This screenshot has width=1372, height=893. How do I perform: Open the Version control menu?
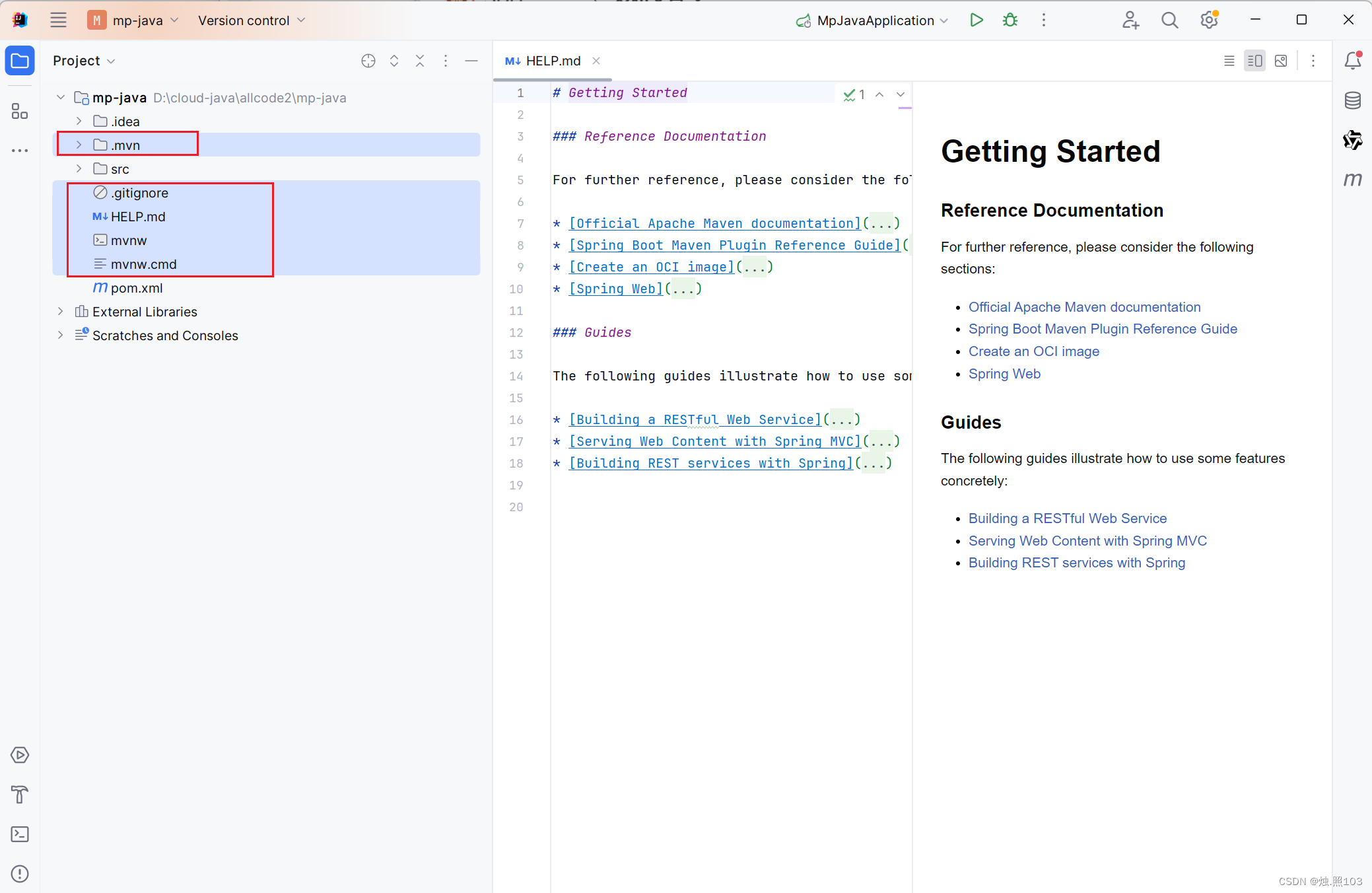tap(252, 20)
